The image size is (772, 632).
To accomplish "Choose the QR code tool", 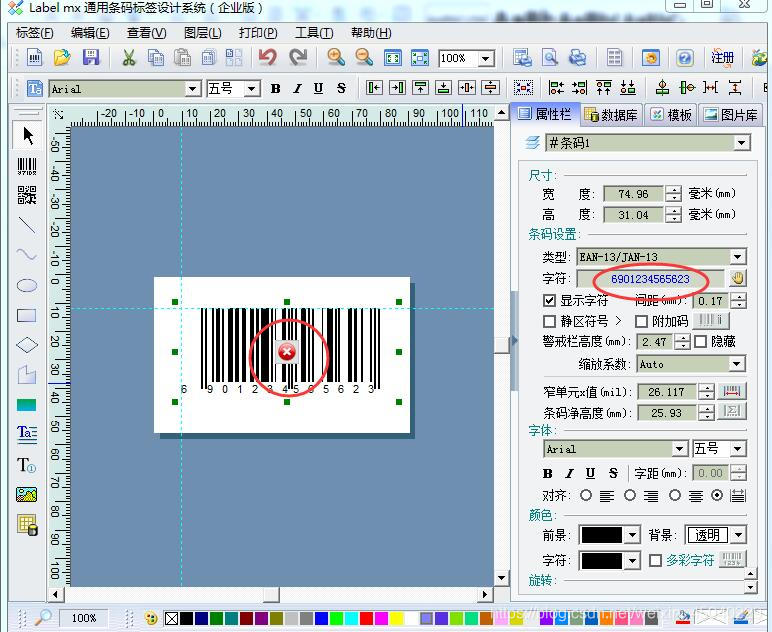I will [27, 195].
